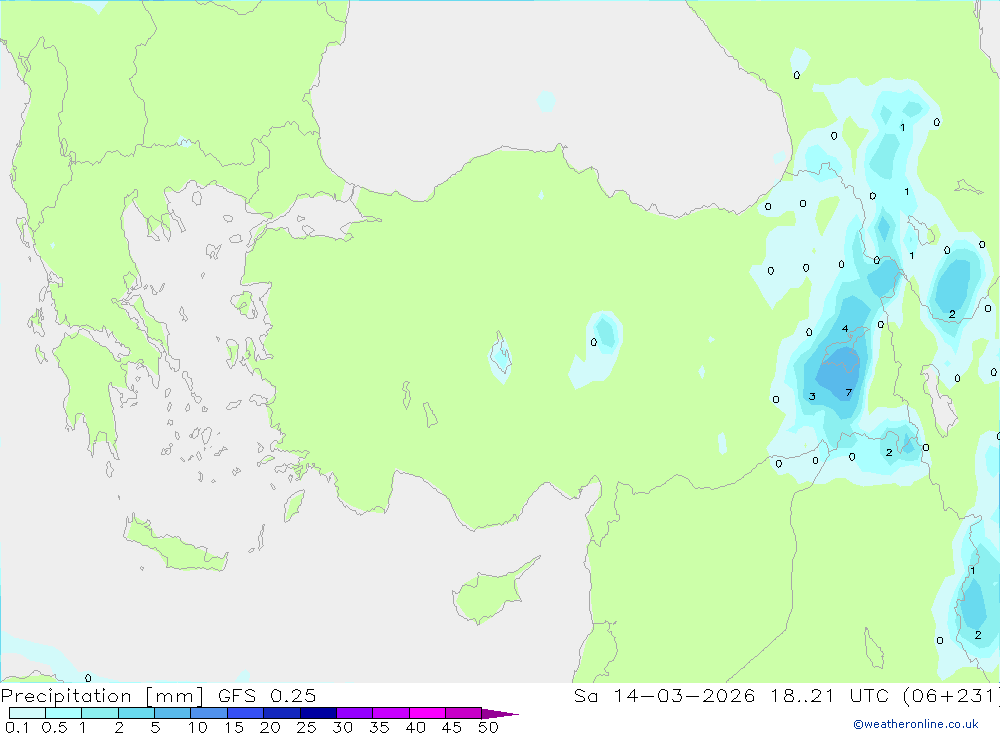The image size is (1000, 733).
Task: Click the precipitation value '3' on the map
Action: click(x=812, y=396)
